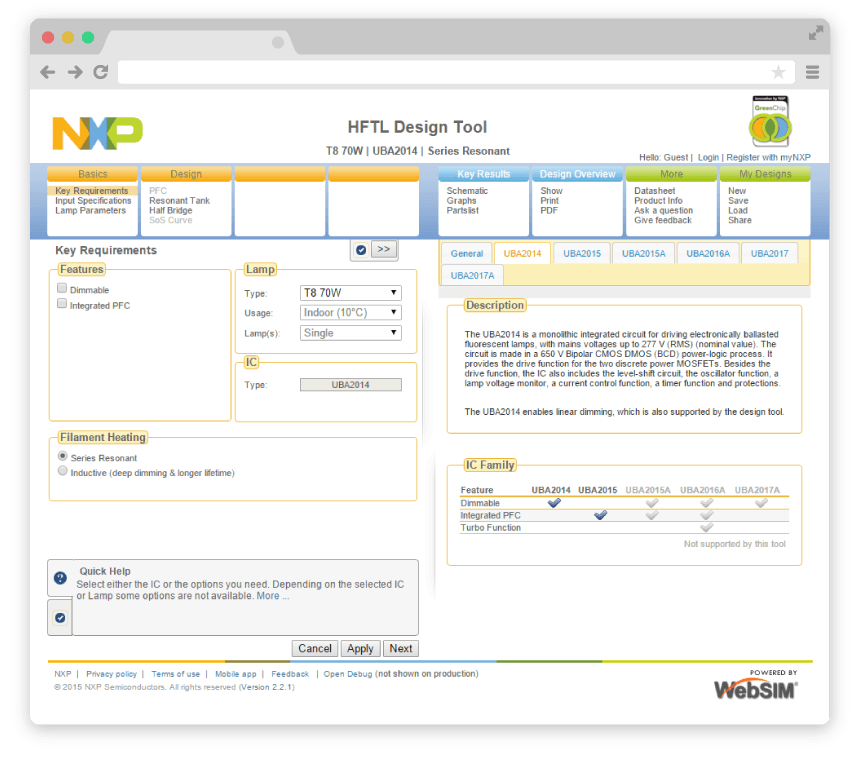
Task: Click Register with myNXP link
Action: 768,157
